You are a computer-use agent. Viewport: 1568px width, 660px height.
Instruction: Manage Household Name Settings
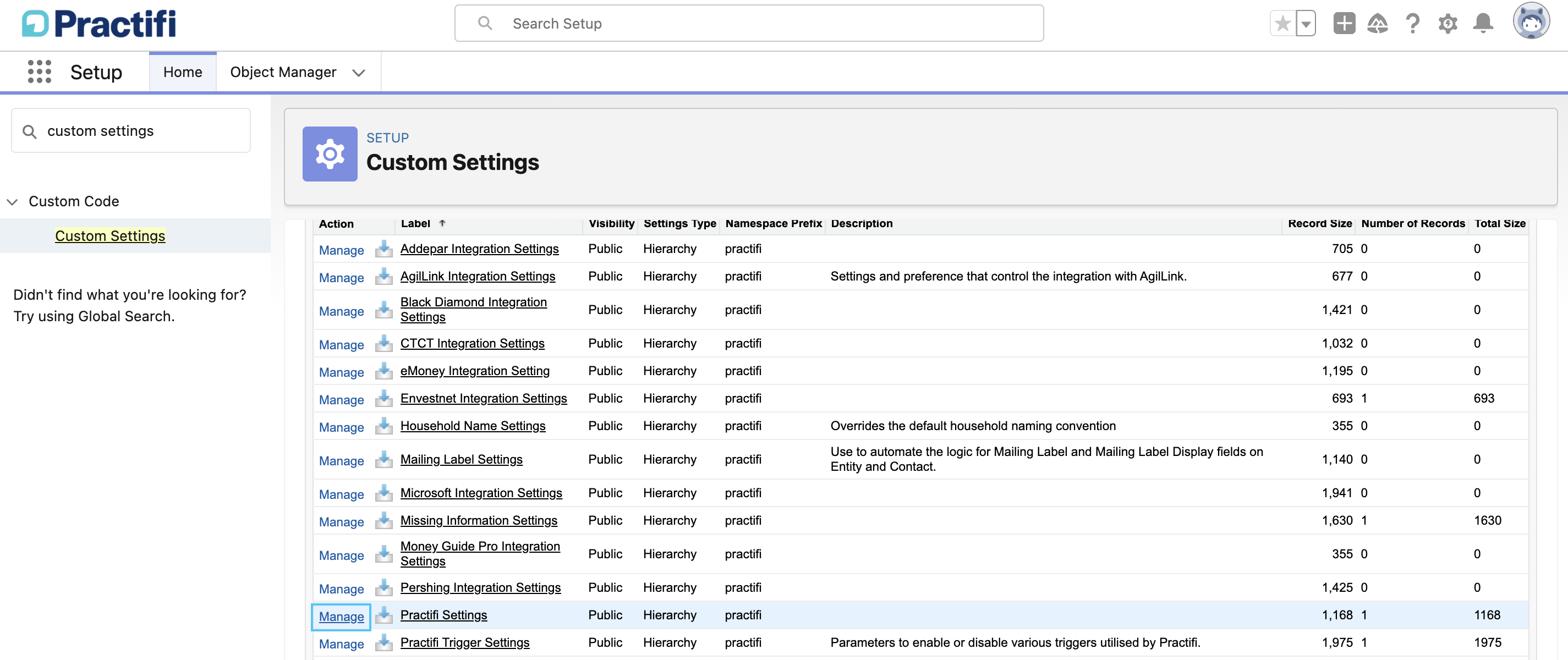tap(341, 428)
